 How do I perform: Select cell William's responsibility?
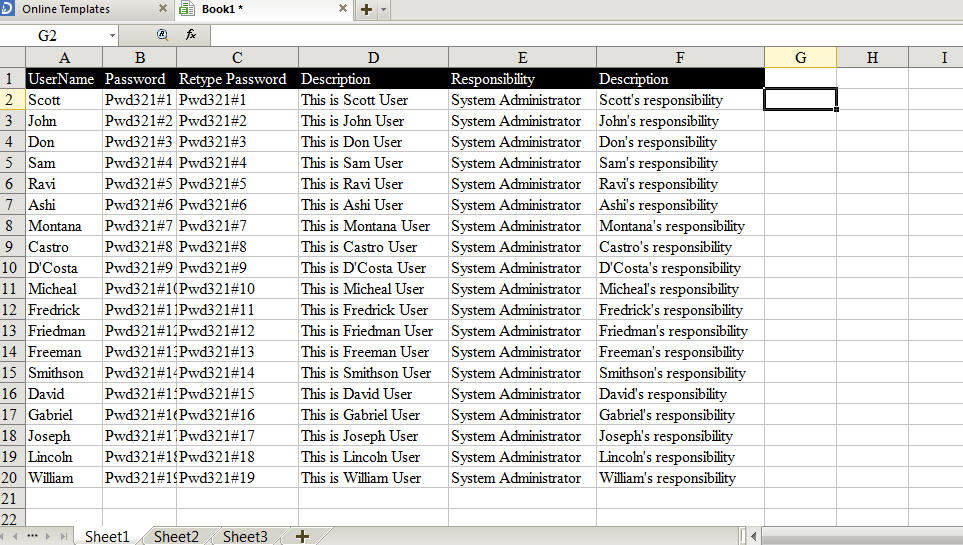[x=680, y=478]
